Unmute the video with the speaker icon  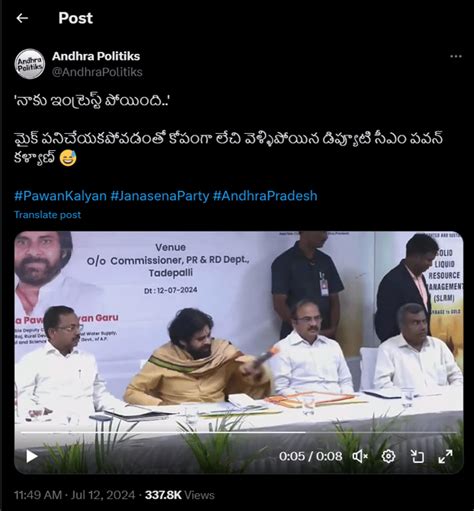point(360,456)
